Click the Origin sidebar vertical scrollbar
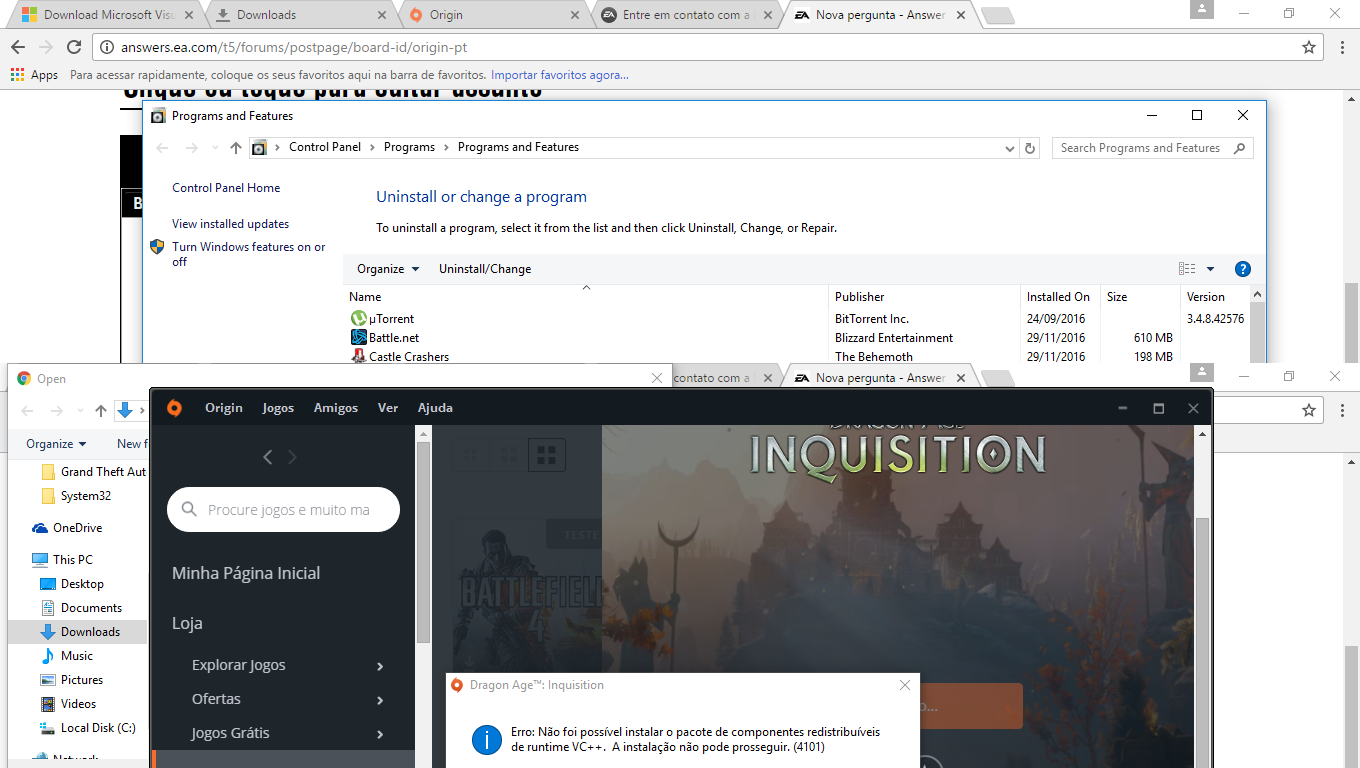 click(x=423, y=540)
